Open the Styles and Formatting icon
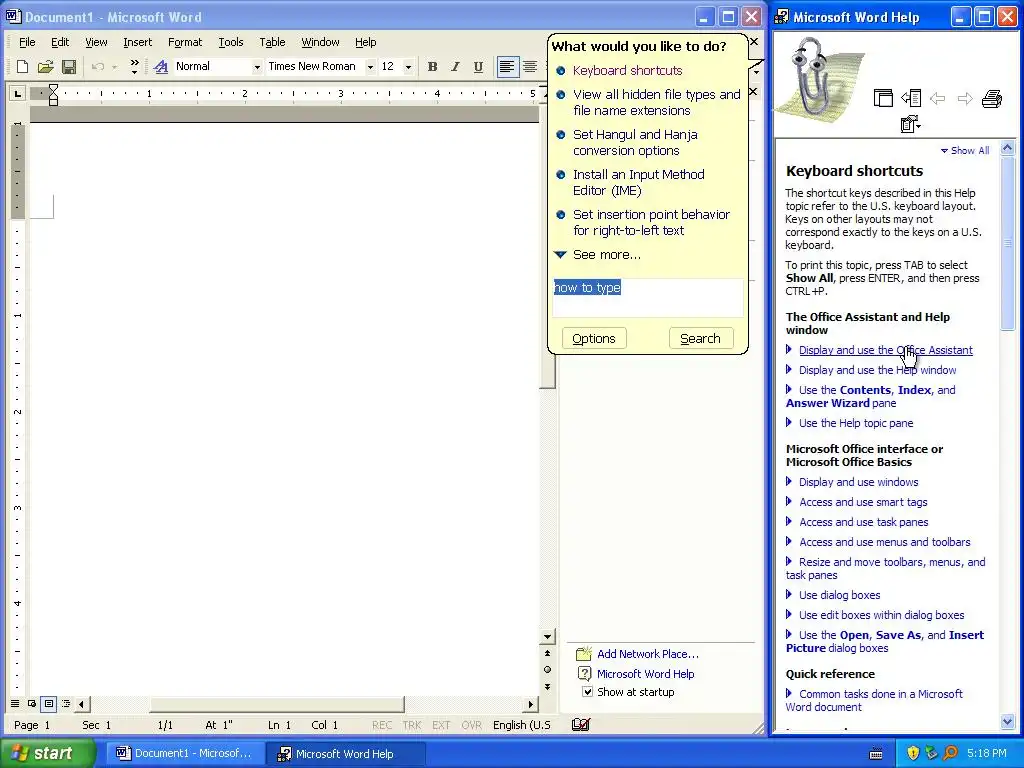Image resolution: width=1024 pixels, height=768 pixels. pos(161,67)
